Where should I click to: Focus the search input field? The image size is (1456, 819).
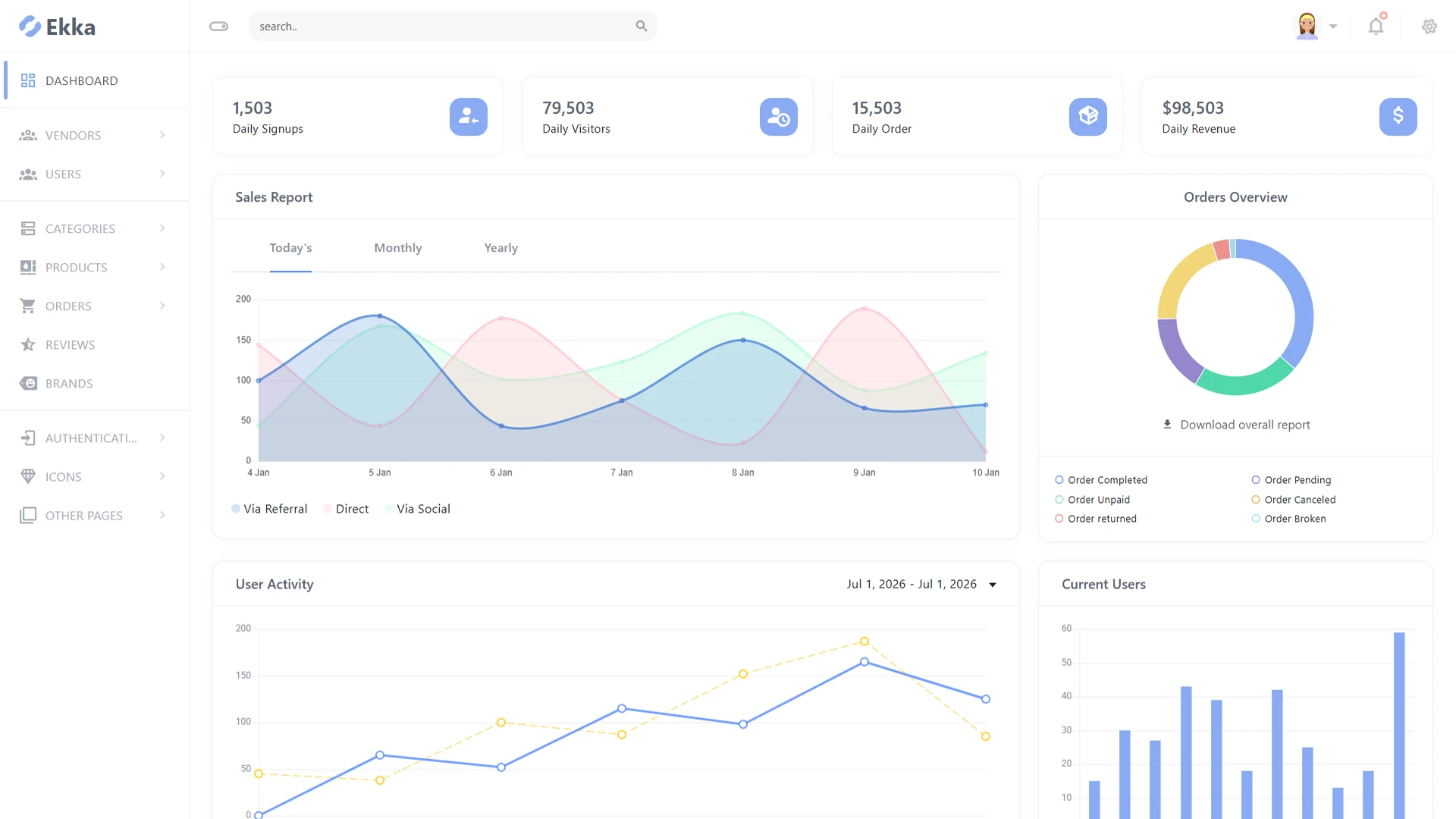coord(453,27)
